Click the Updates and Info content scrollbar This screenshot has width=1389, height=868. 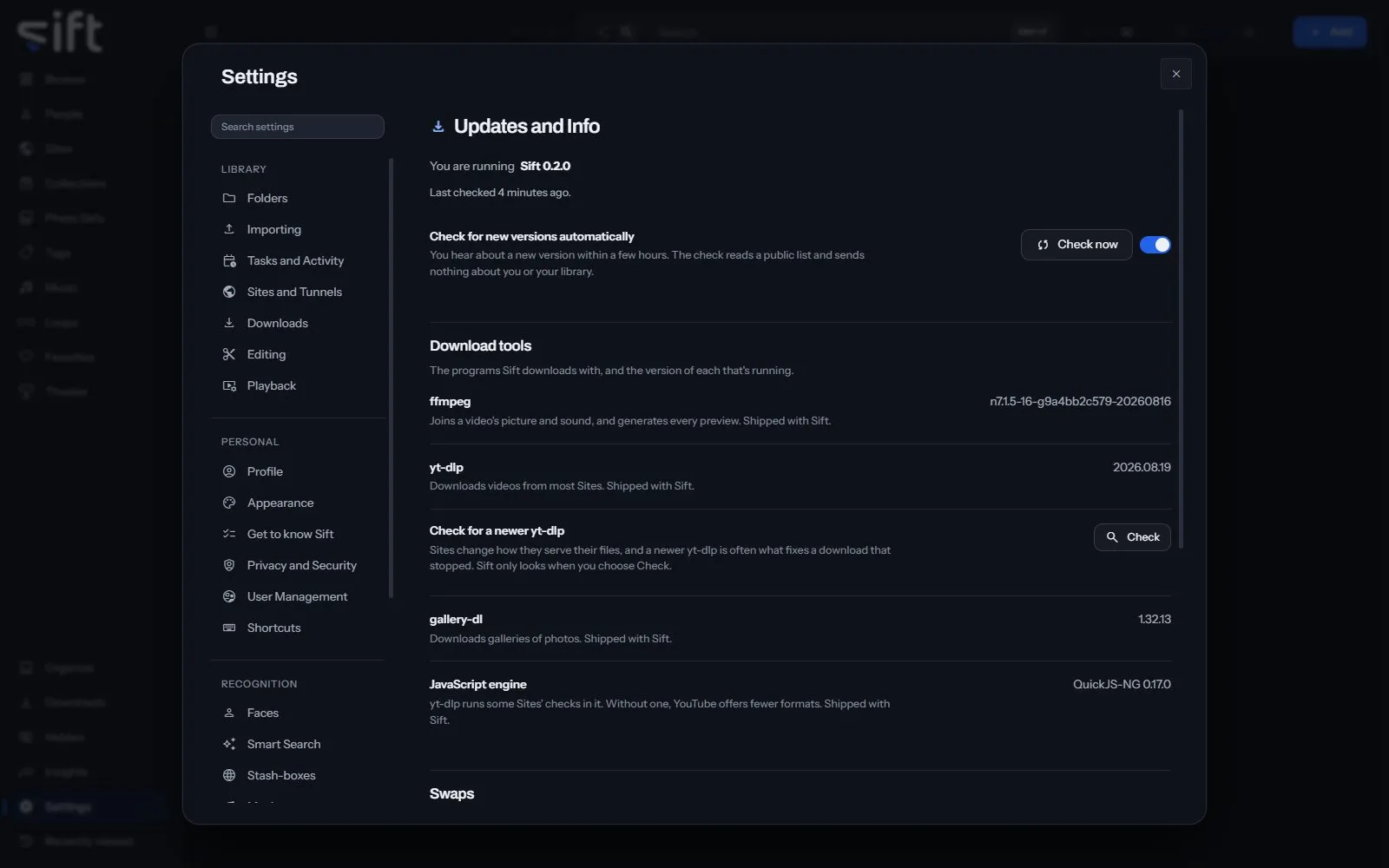1181,330
